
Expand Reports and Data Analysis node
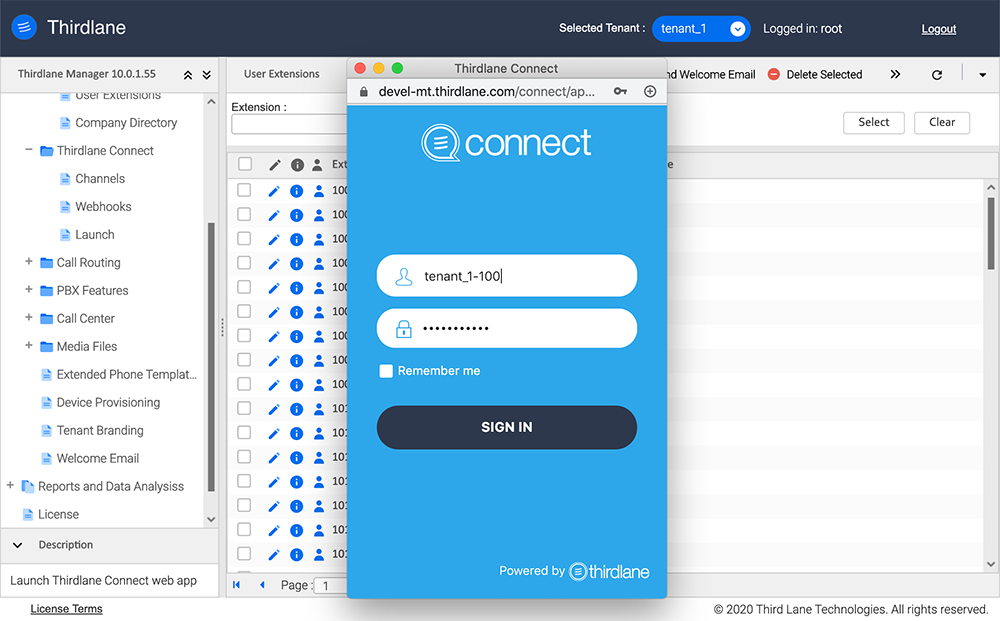click(x=10, y=486)
